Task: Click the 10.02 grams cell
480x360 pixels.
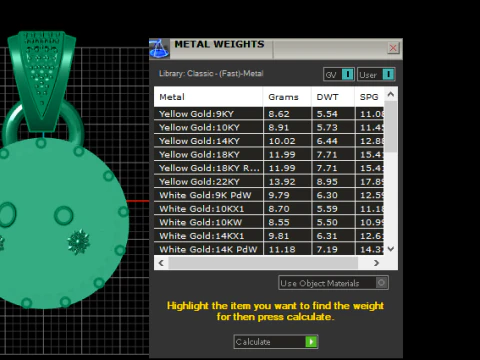Action: click(x=287, y=141)
